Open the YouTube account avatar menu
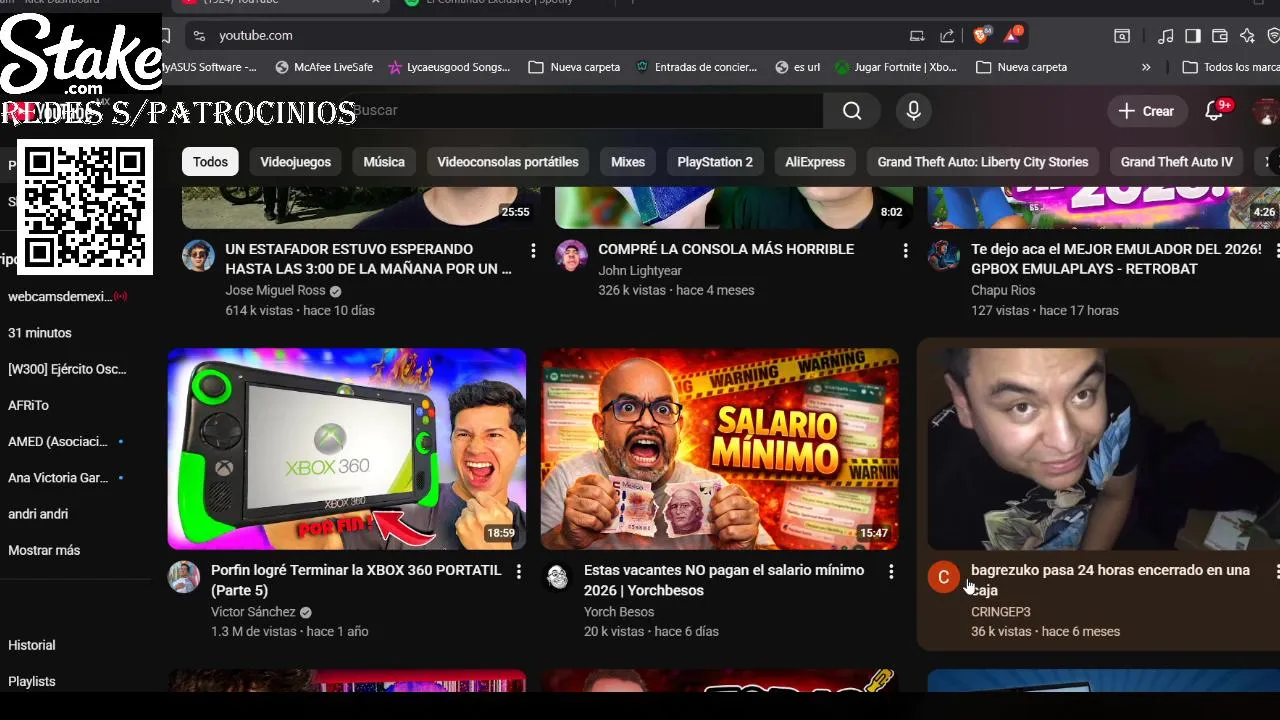The image size is (1280, 720). (1266, 111)
